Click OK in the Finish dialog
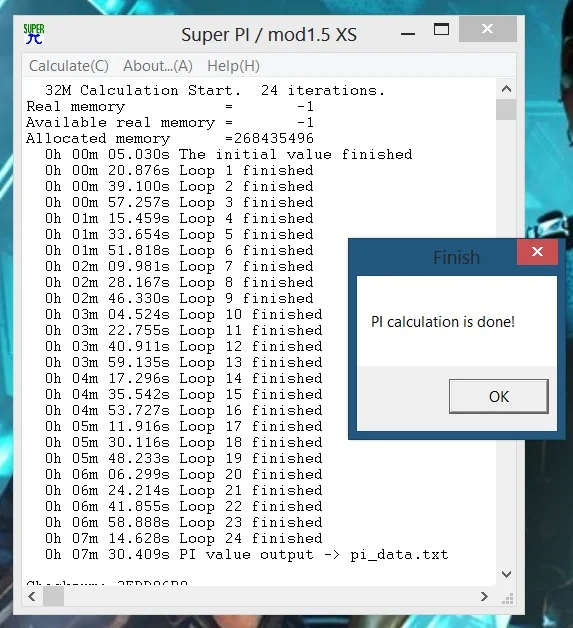 499,397
